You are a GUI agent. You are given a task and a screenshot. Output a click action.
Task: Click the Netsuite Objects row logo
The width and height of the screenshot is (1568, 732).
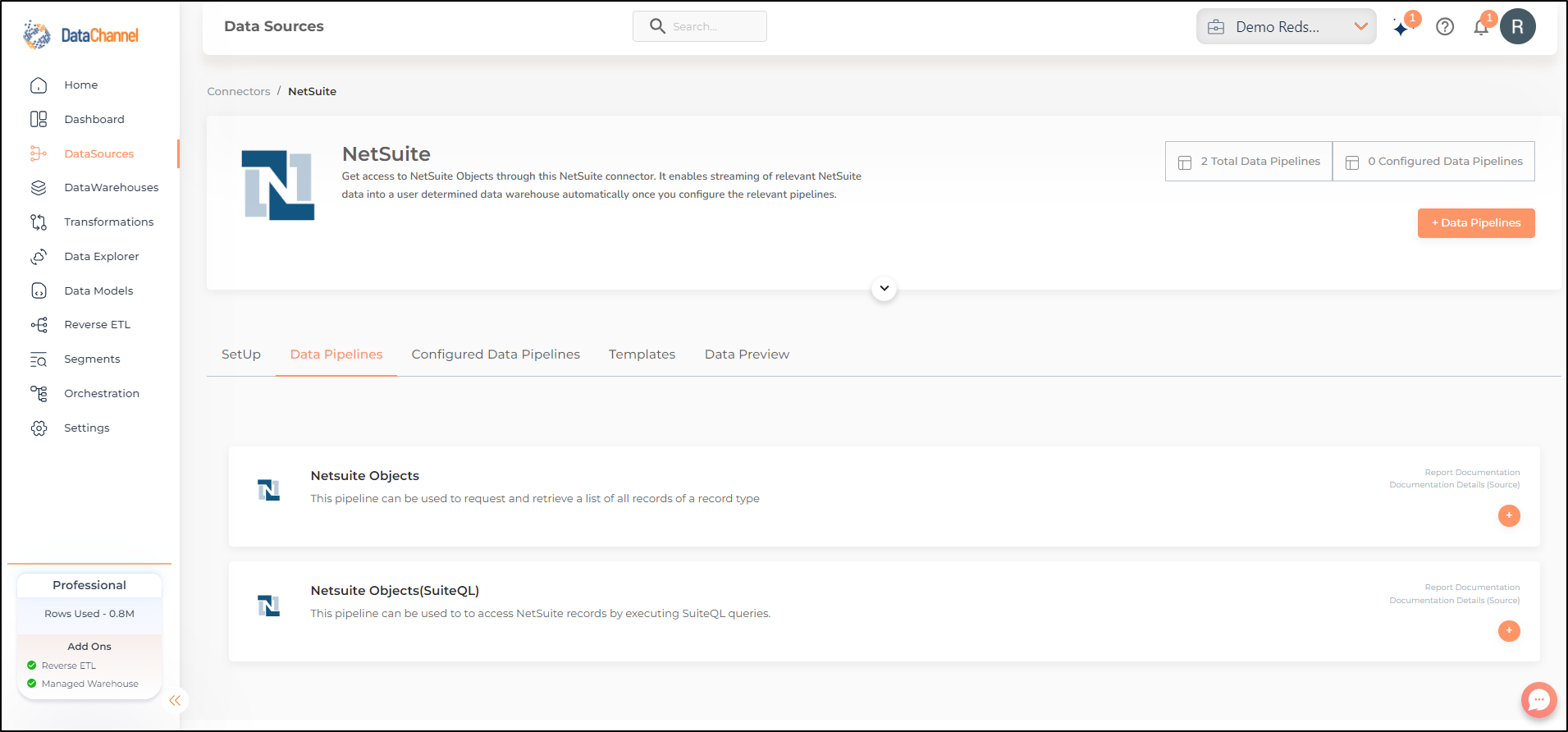pyautogui.click(x=268, y=490)
